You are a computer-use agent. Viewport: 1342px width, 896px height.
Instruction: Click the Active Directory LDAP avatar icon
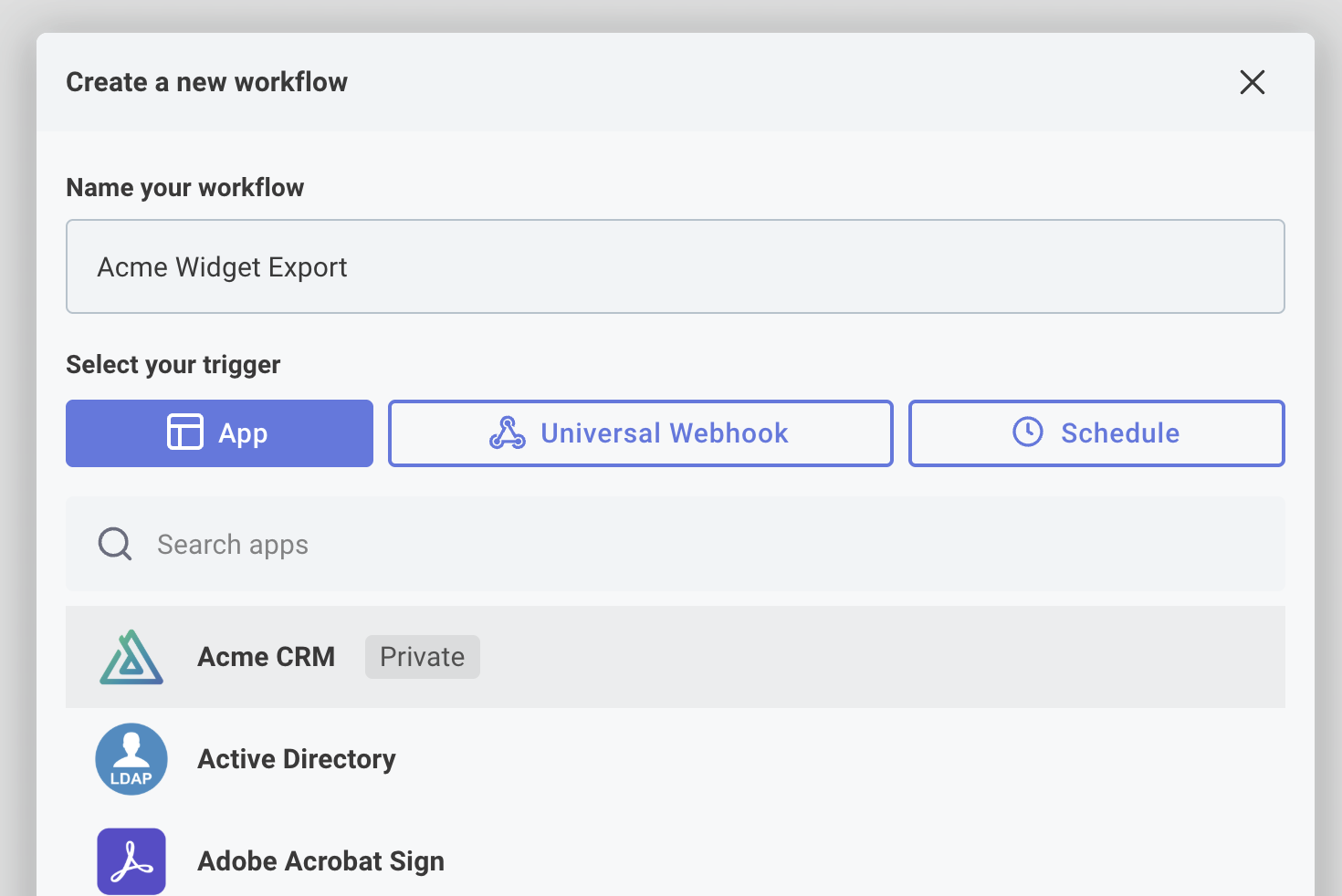pos(131,758)
